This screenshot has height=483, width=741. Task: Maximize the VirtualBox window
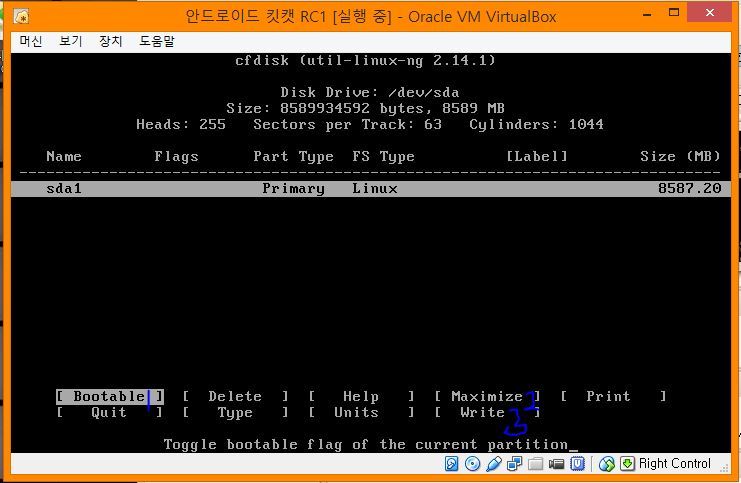(x=674, y=13)
